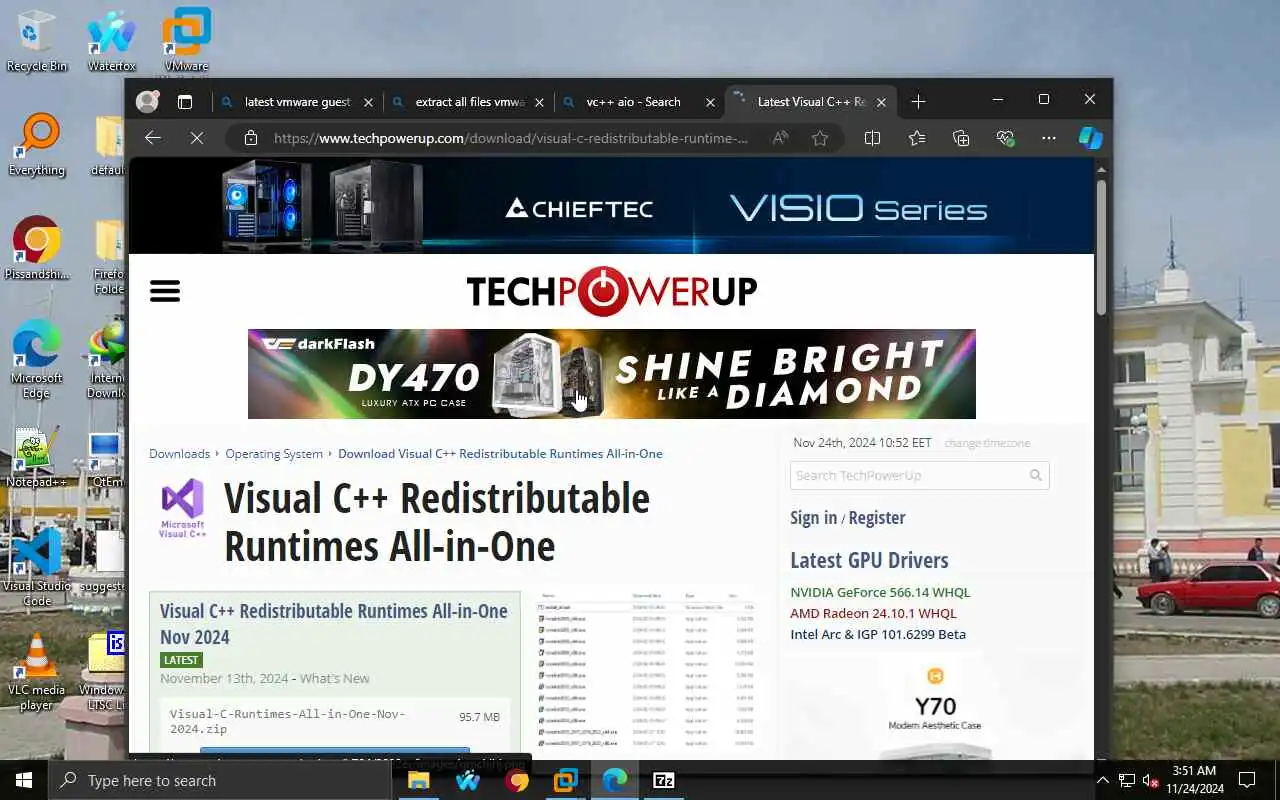The width and height of the screenshot is (1280, 800).
Task: Show hidden system tray icons chevron
Action: click(x=1103, y=780)
